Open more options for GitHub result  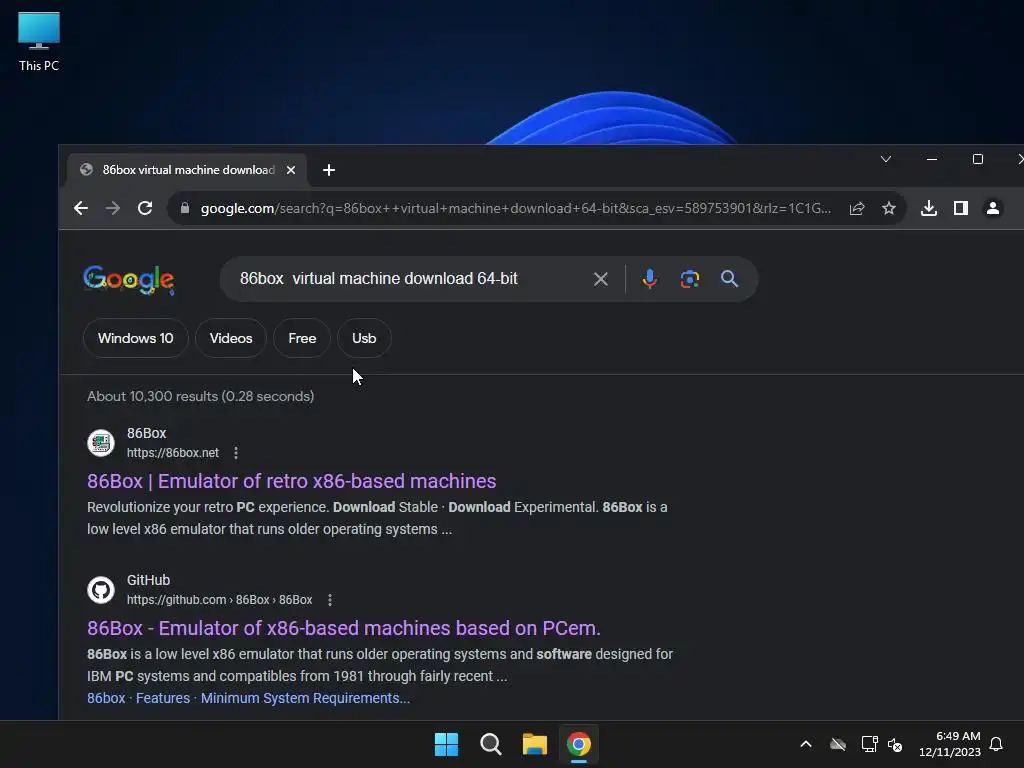(330, 600)
